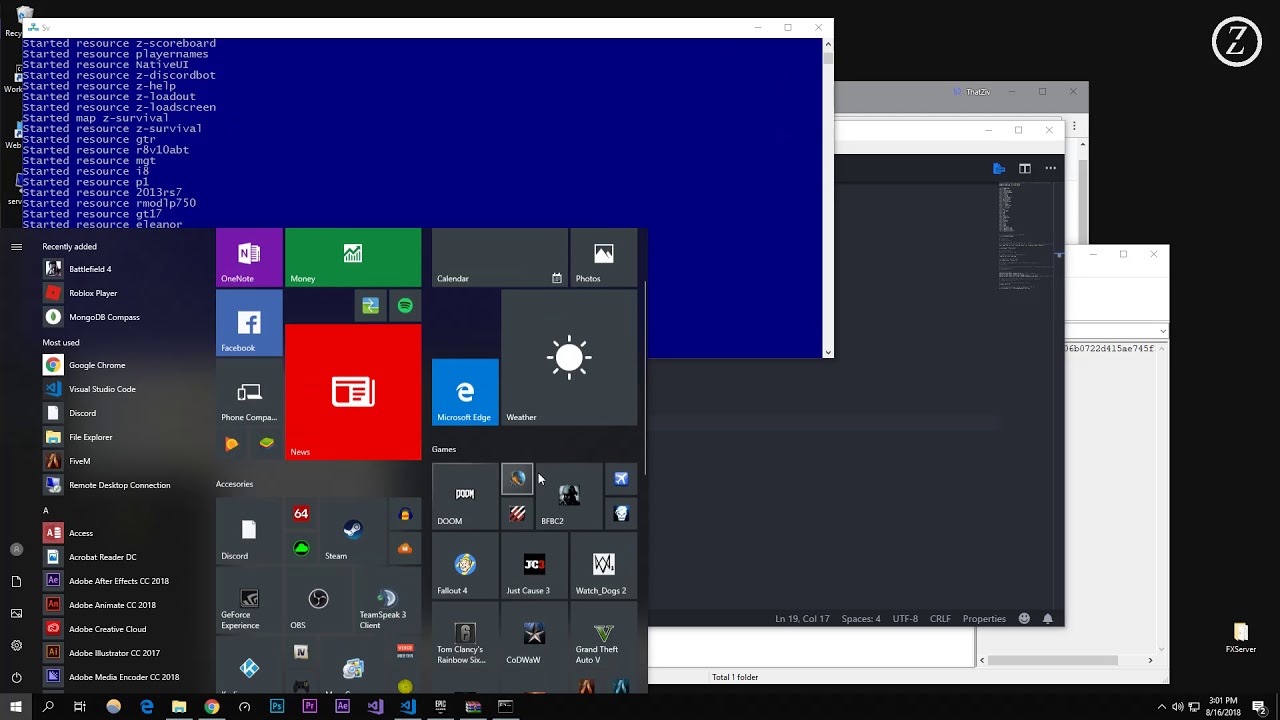1280x720 pixels.
Task: Open Access from the app list
Action: (125, 533)
